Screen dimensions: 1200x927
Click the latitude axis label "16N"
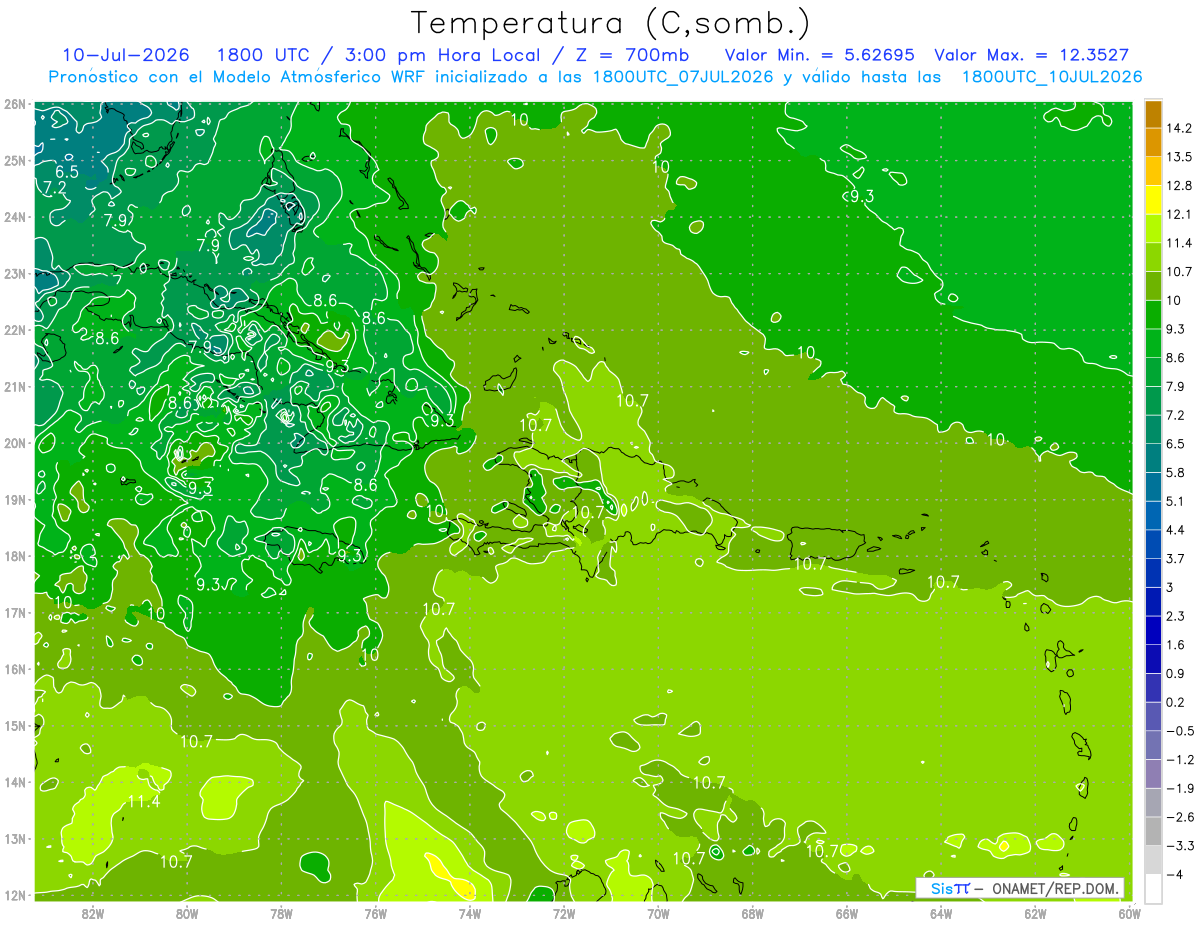14,669
